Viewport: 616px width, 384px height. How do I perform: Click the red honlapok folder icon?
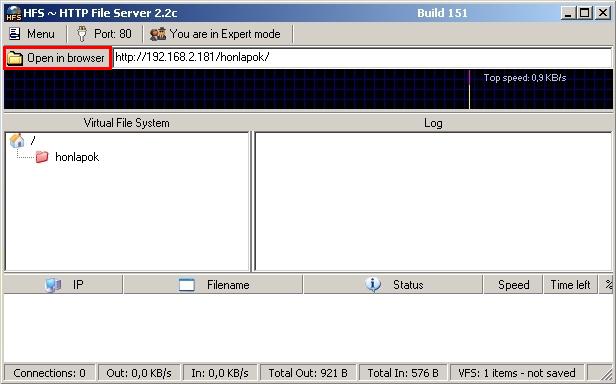click(42, 157)
